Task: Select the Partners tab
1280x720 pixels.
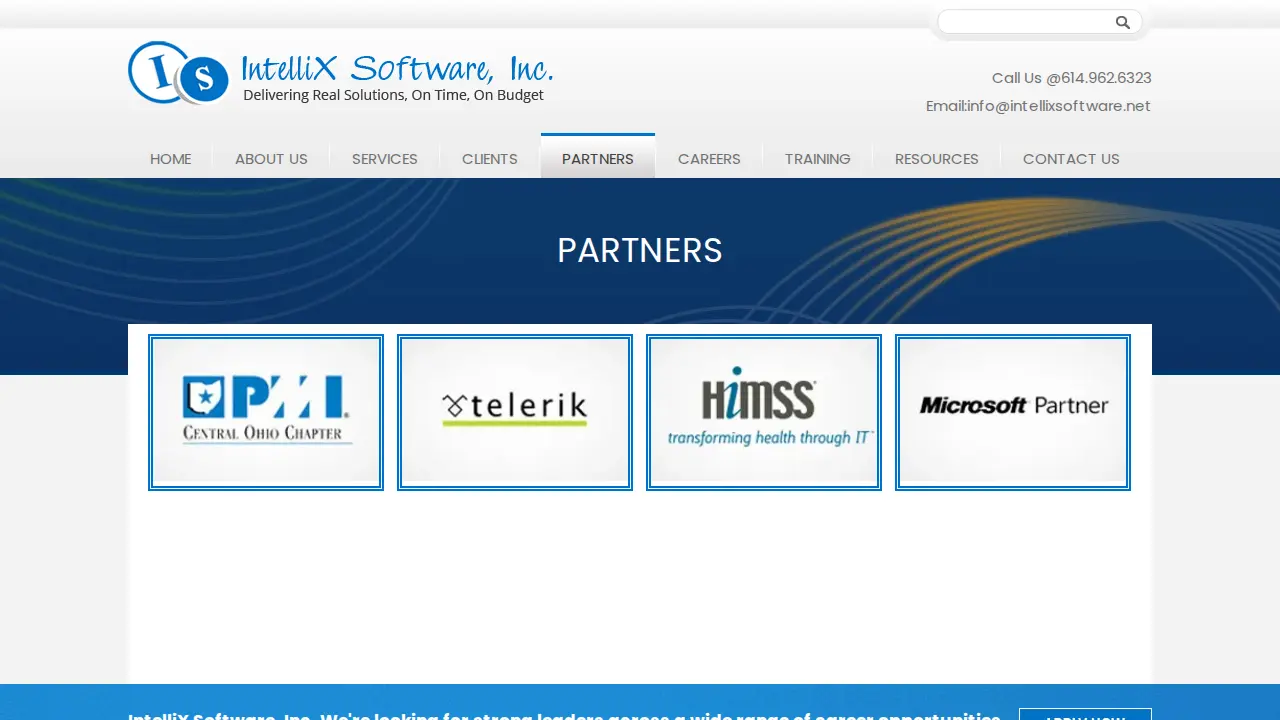Action: coord(598,157)
